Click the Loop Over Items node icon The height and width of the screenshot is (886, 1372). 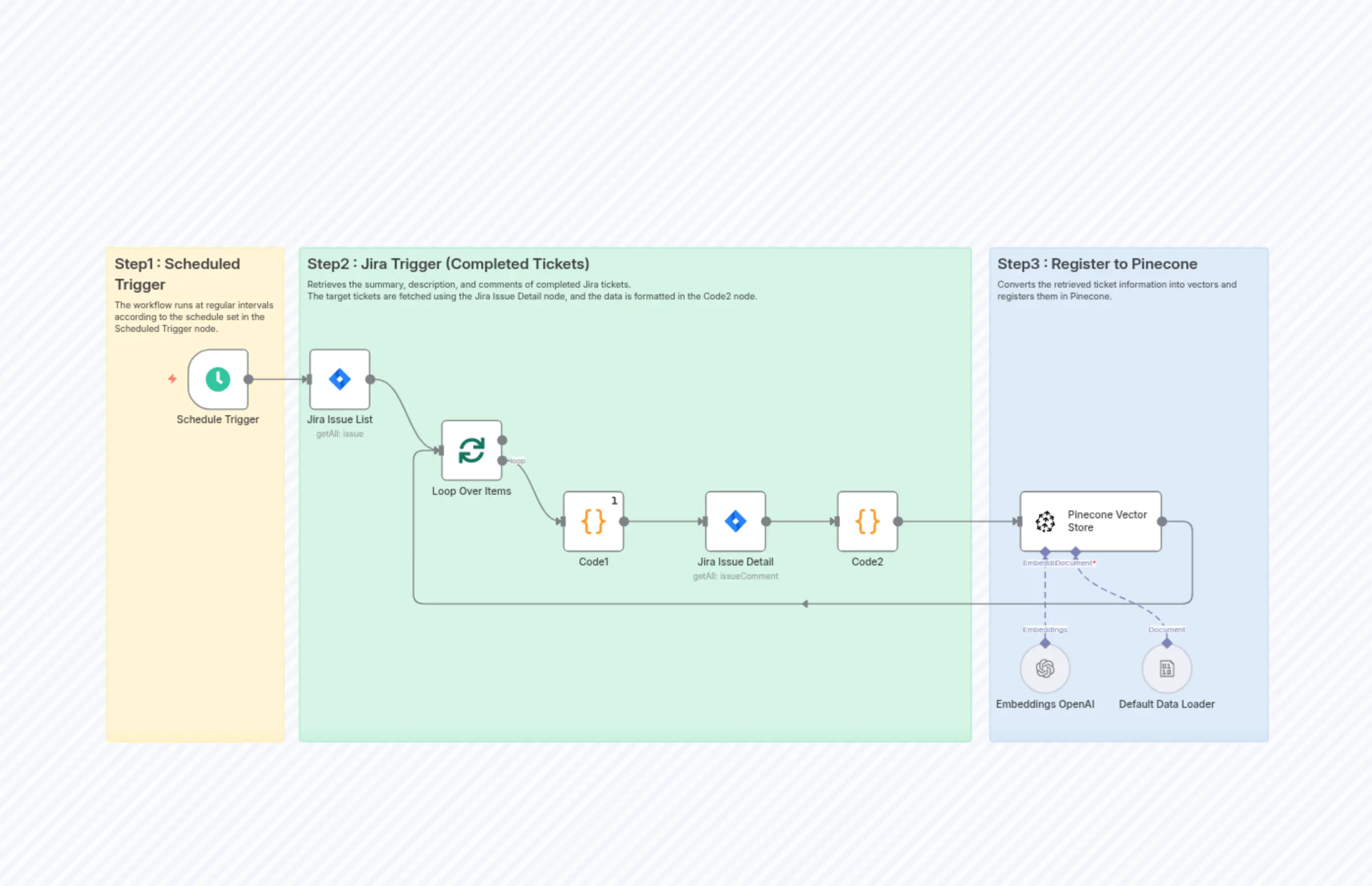[x=471, y=451]
